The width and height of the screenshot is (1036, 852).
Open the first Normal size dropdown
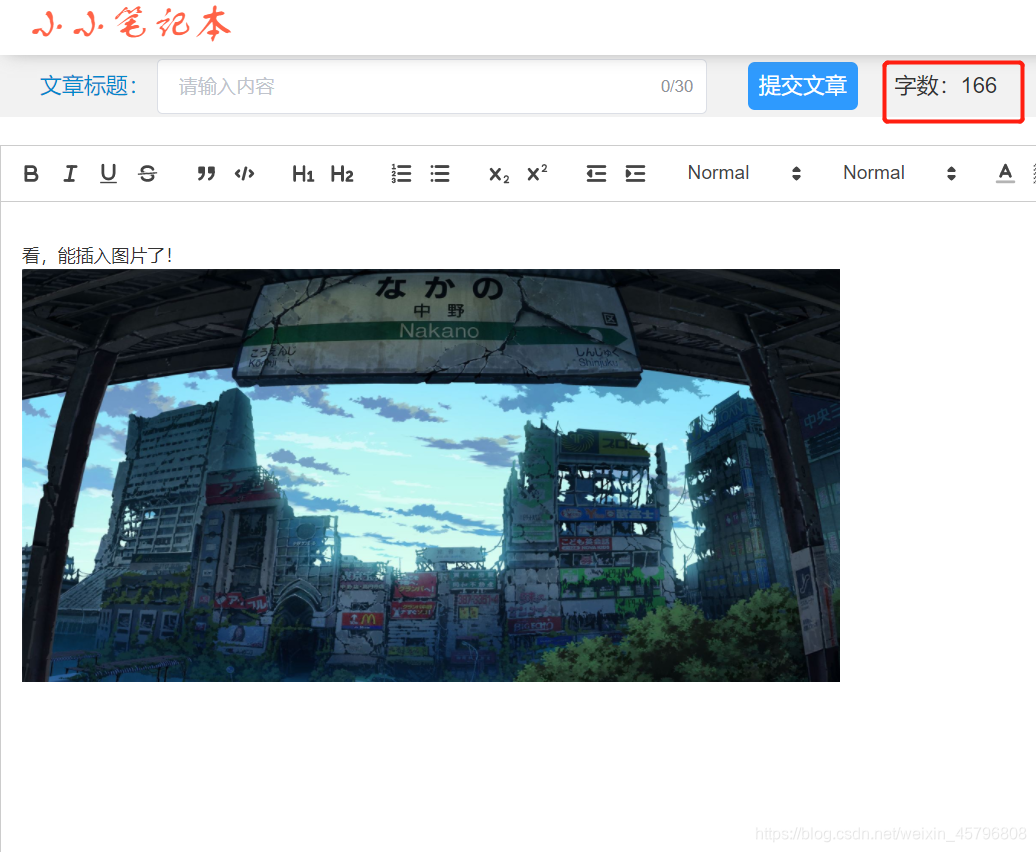(745, 173)
